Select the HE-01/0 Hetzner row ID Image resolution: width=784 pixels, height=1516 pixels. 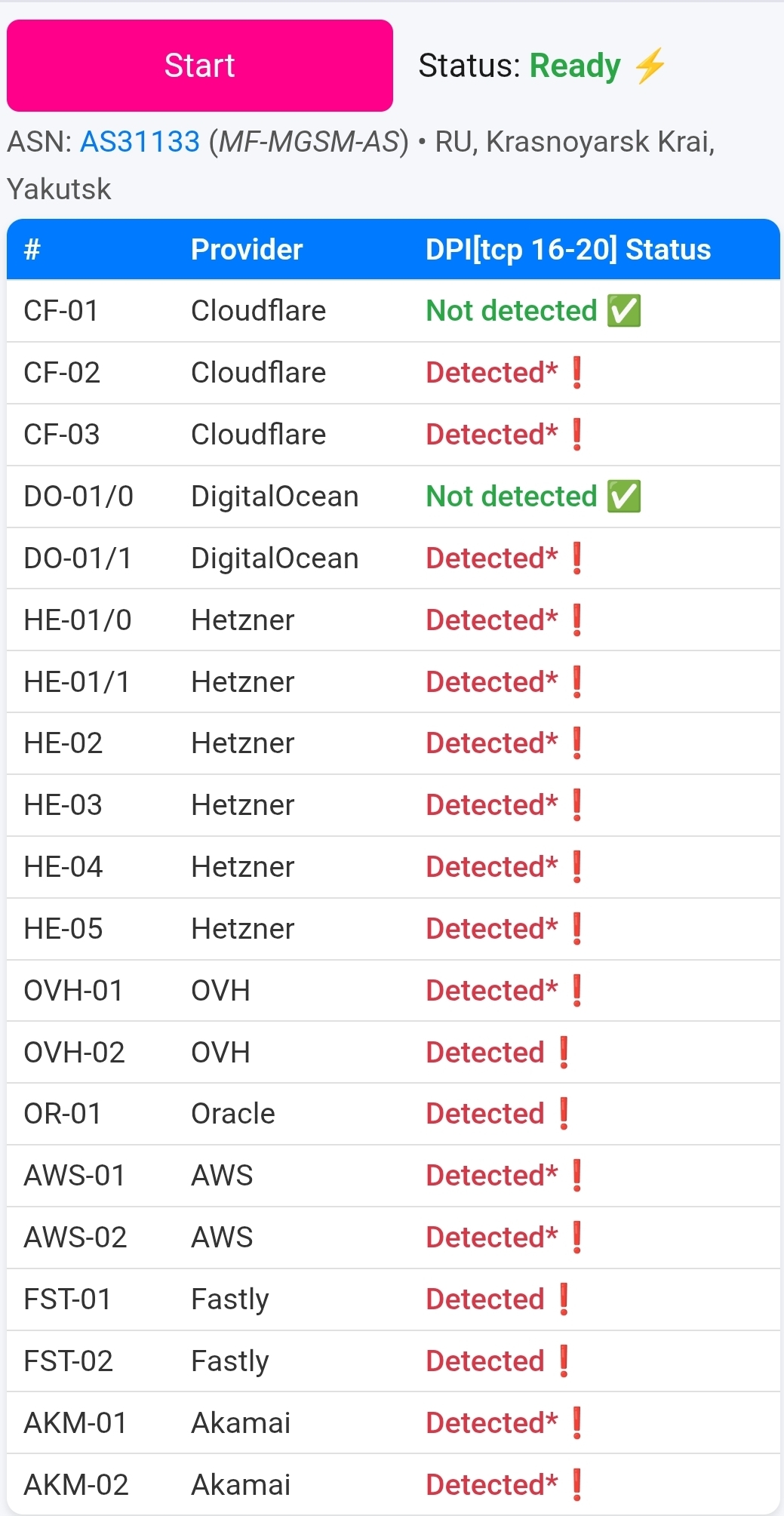pyautogui.click(x=78, y=620)
